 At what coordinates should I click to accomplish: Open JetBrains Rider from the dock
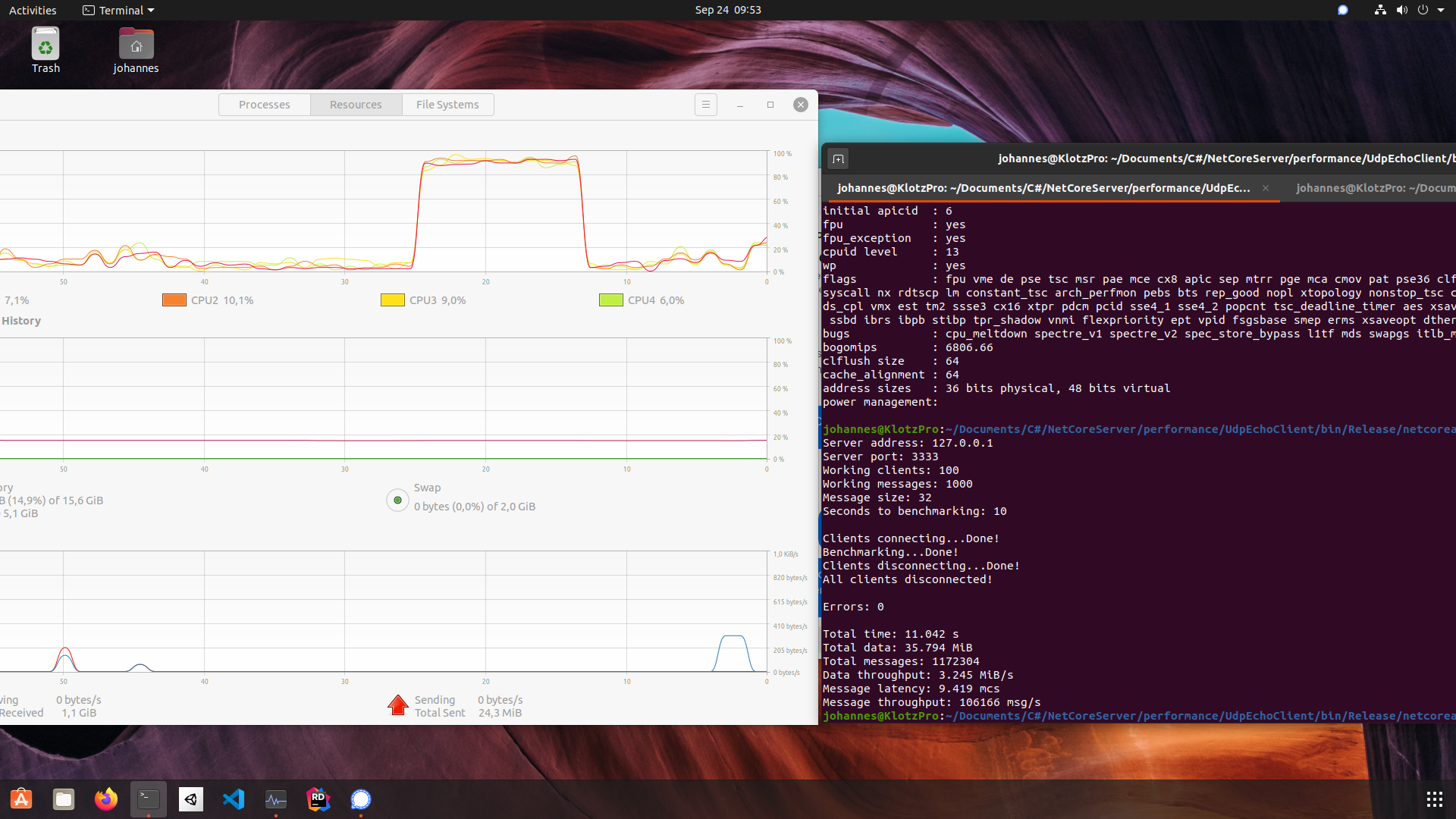[318, 799]
